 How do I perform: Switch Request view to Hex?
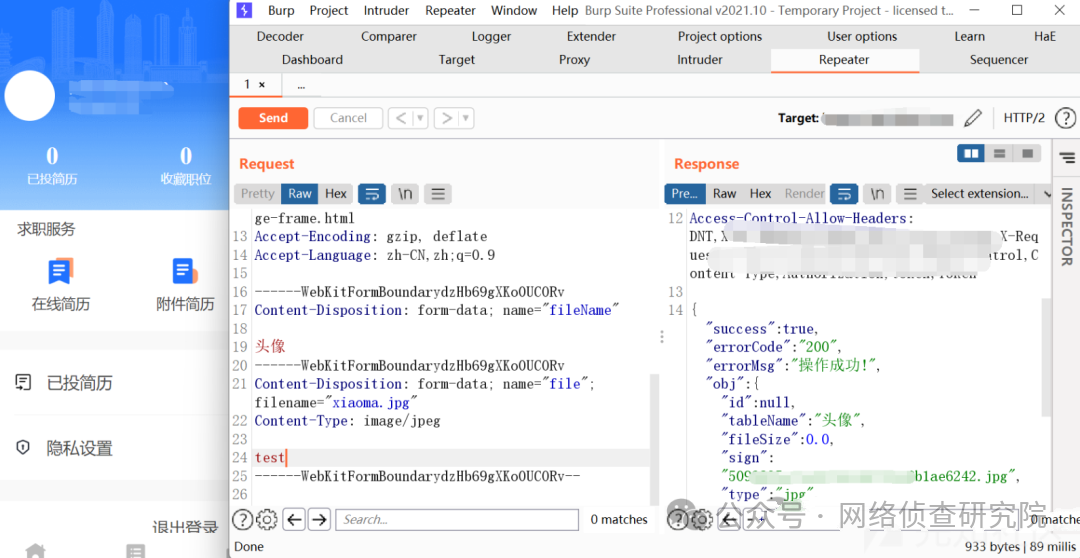click(x=336, y=194)
